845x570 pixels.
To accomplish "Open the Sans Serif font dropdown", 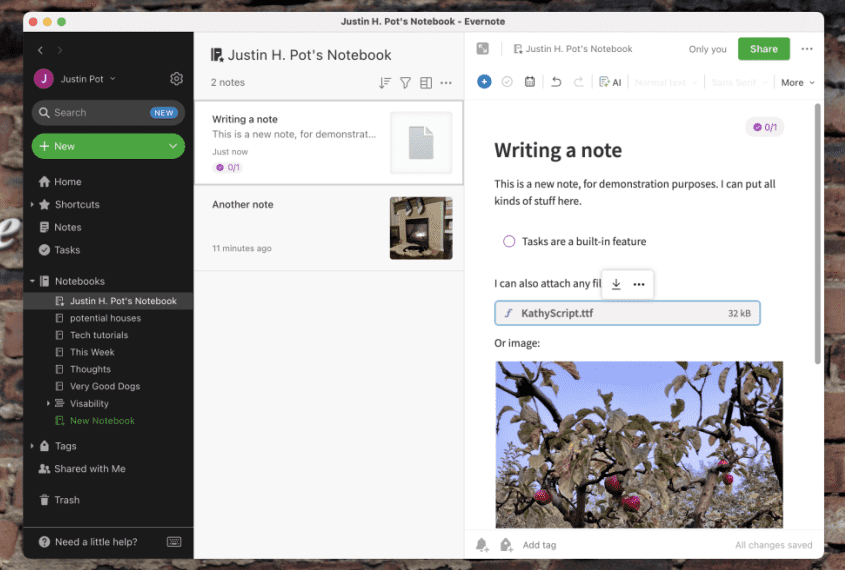I will pyautogui.click(x=739, y=82).
